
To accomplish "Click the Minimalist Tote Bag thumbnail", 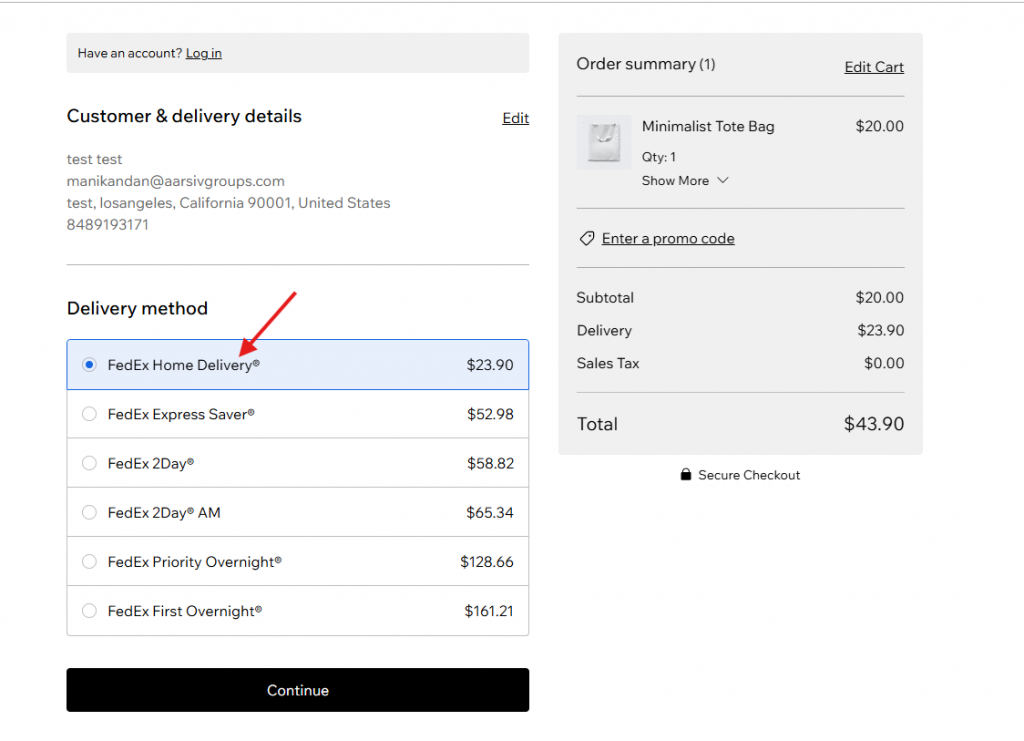I will coord(604,142).
